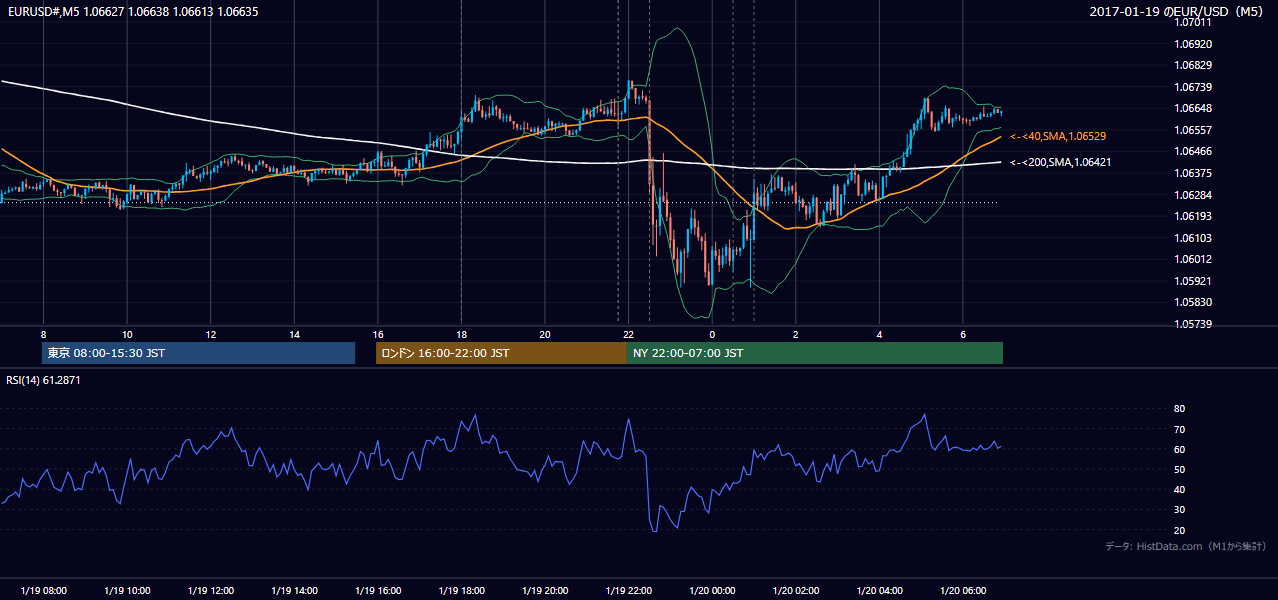Image resolution: width=1278 pixels, height=600 pixels.
Task: Click price axis value 1.06648
Action: click(x=1194, y=108)
